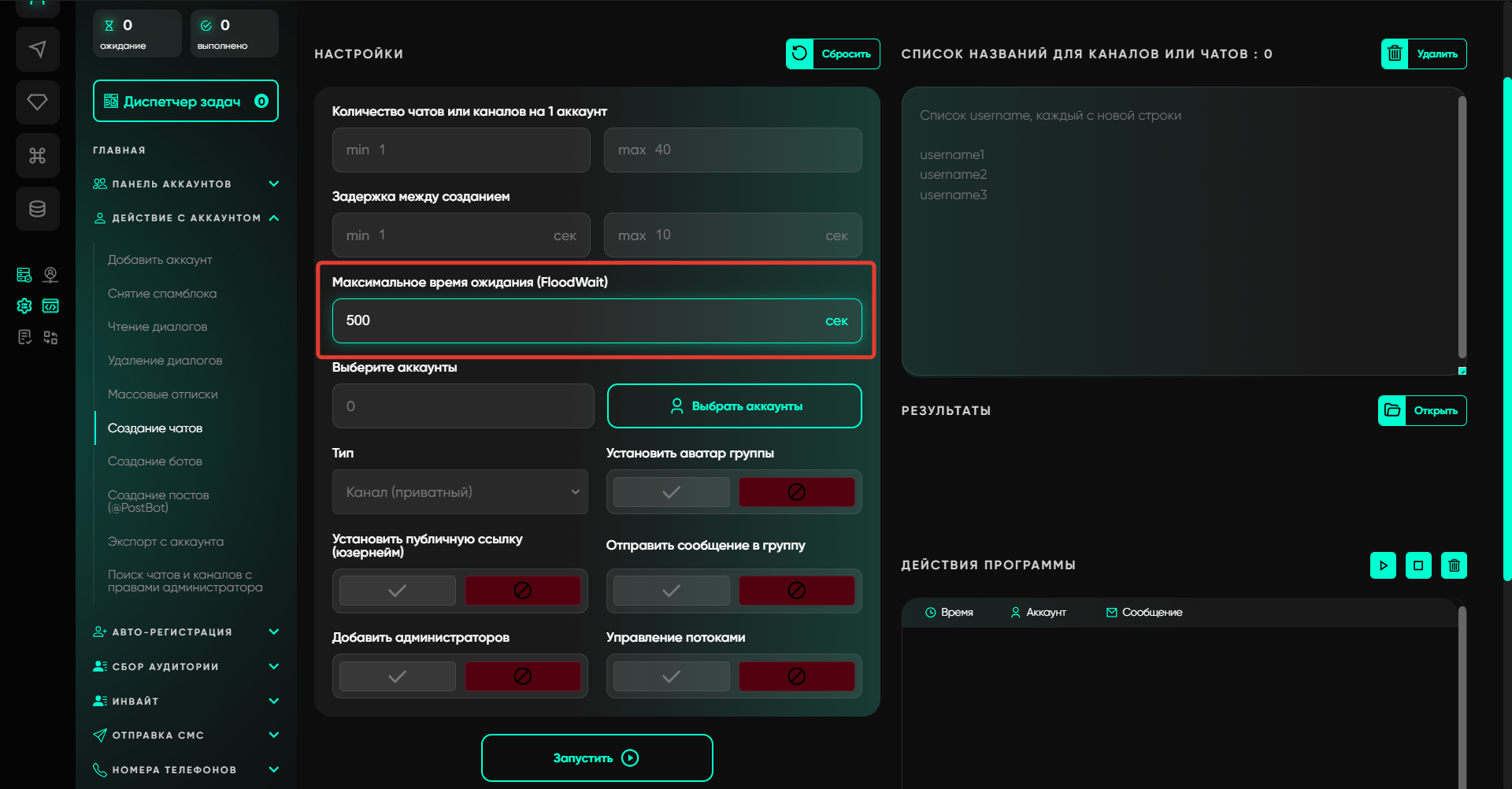Click the Выбрать аккаунты button
1512x789 pixels.
[x=734, y=406]
